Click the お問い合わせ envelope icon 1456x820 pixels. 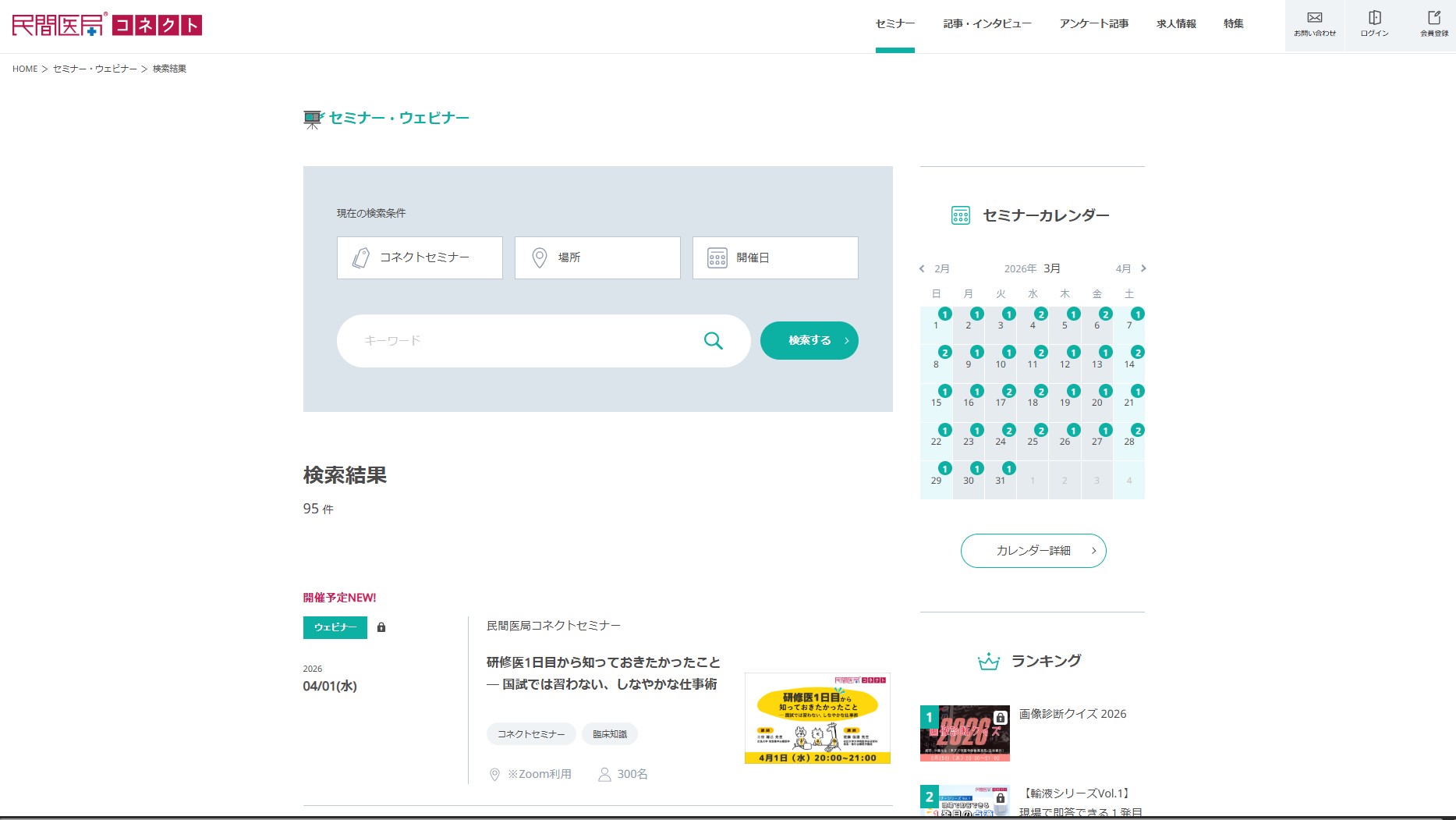coord(1314,18)
